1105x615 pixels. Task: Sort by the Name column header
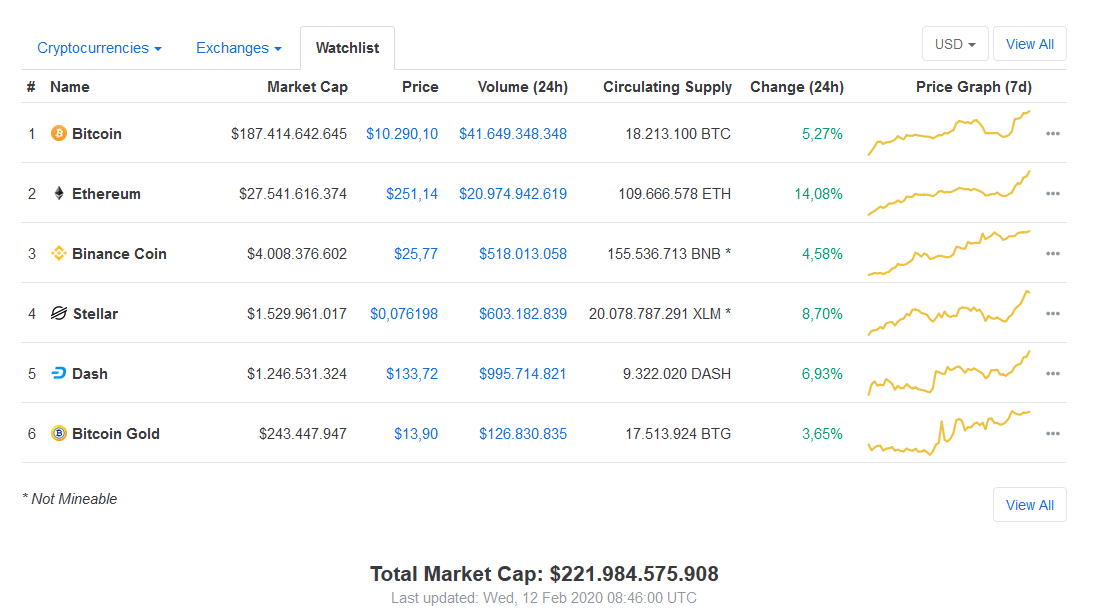70,87
